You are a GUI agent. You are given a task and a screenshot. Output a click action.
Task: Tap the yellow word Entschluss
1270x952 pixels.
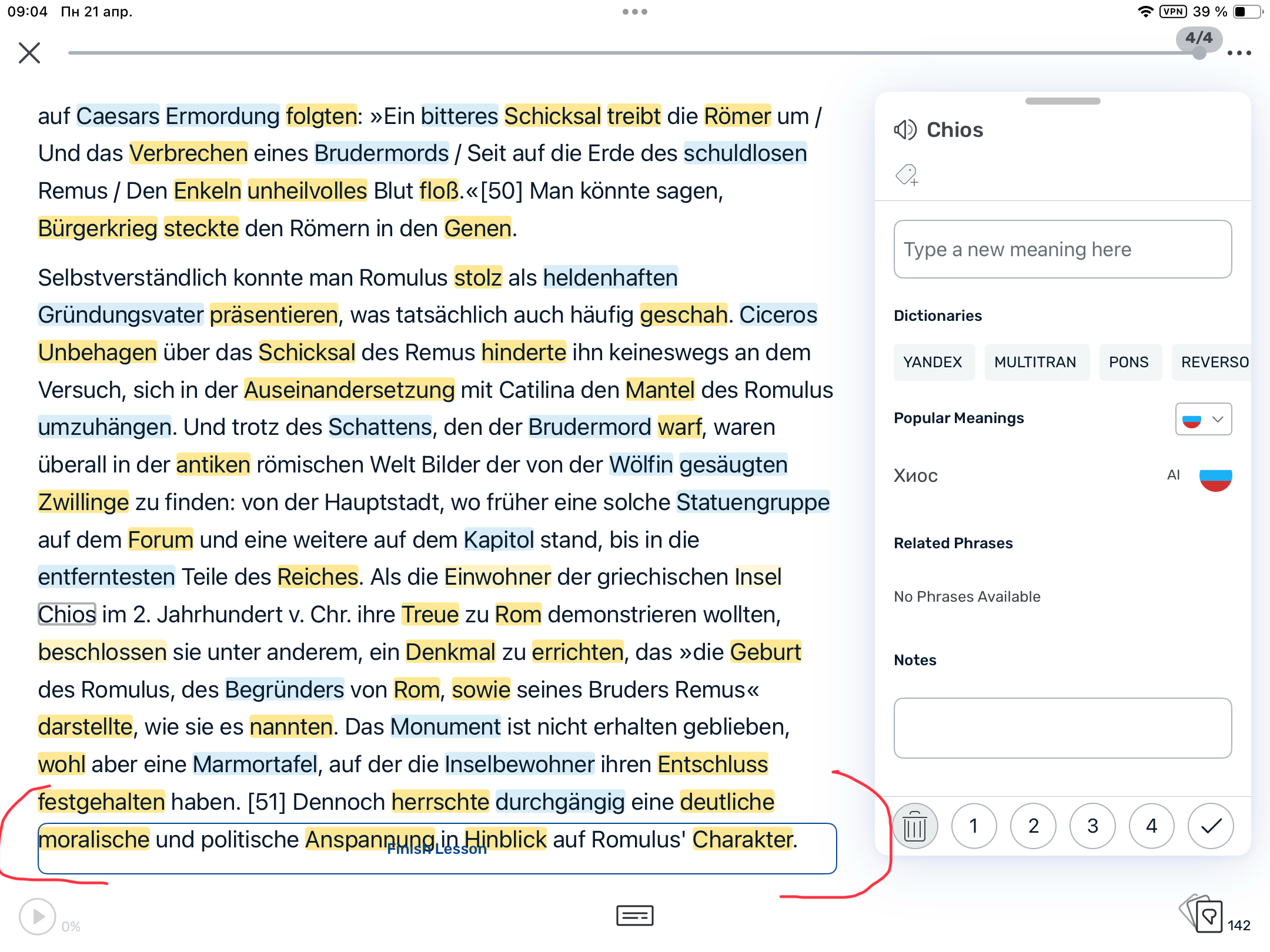pos(713,764)
